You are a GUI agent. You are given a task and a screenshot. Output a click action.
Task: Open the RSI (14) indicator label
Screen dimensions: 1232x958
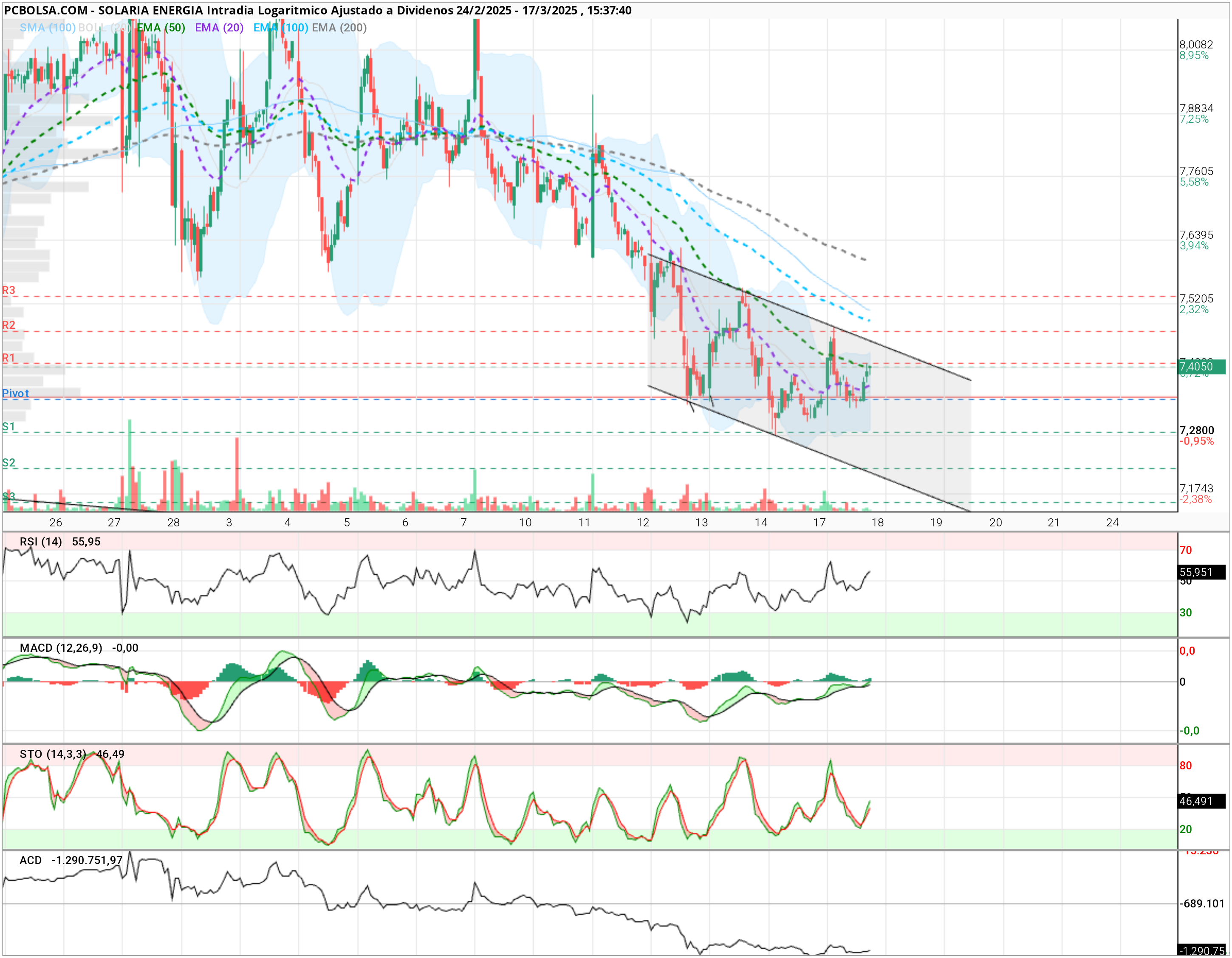click(x=41, y=542)
